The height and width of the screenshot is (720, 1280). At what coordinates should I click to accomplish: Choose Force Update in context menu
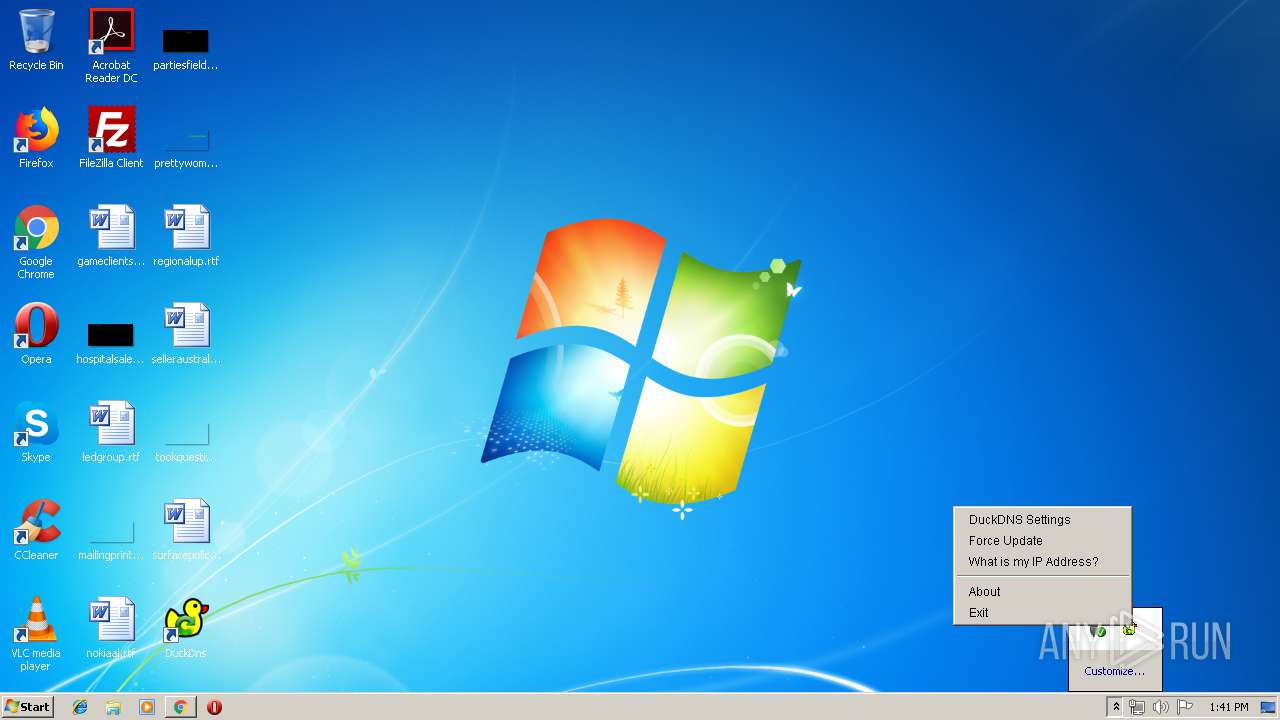point(1042,541)
